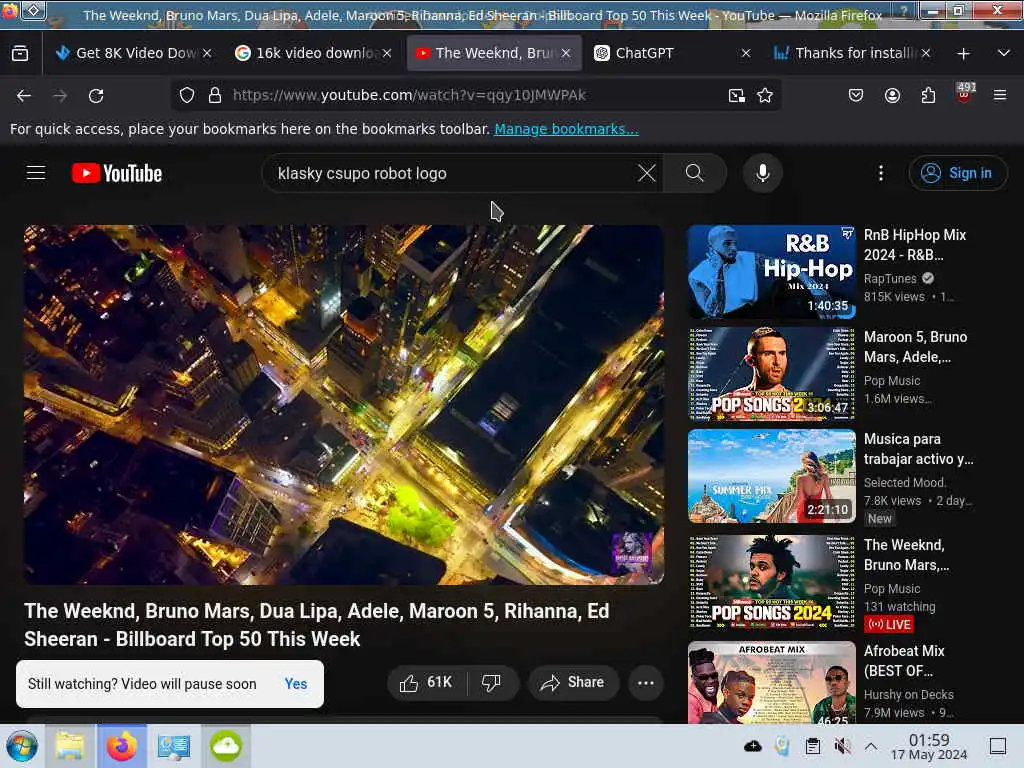Open green cloud app in taskbar
1024x768 pixels.
click(226, 746)
